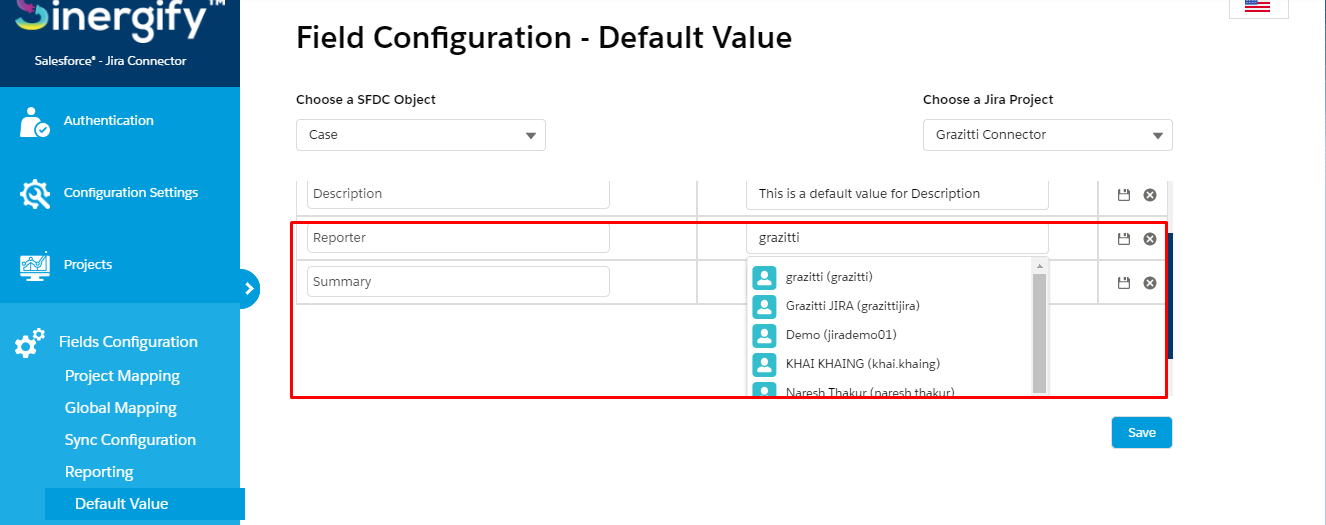The height and width of the screenshot is (525, 1326).
Task: Select Fields Configuration menu item
Action: [x=128, y=342]
